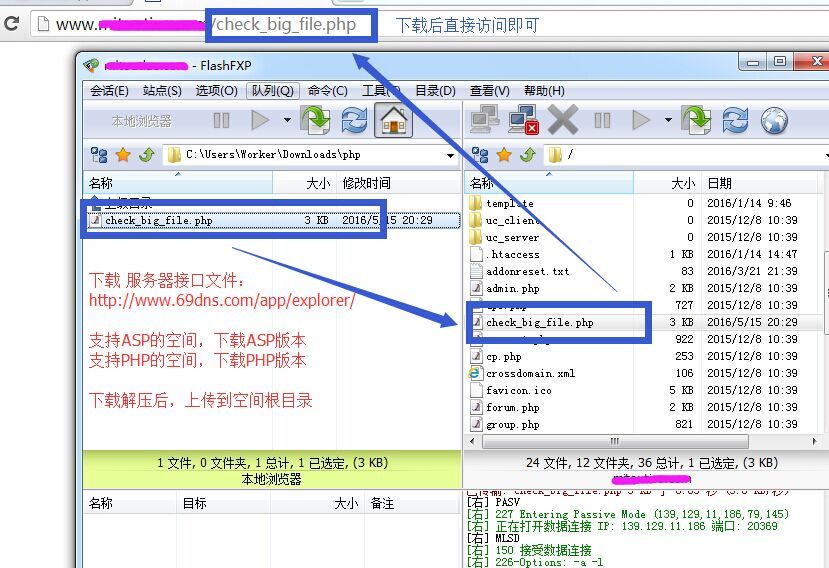This screenshot has width=829, height=568.
Task: Open the 站点(S) menu
Action: (162, 91)
